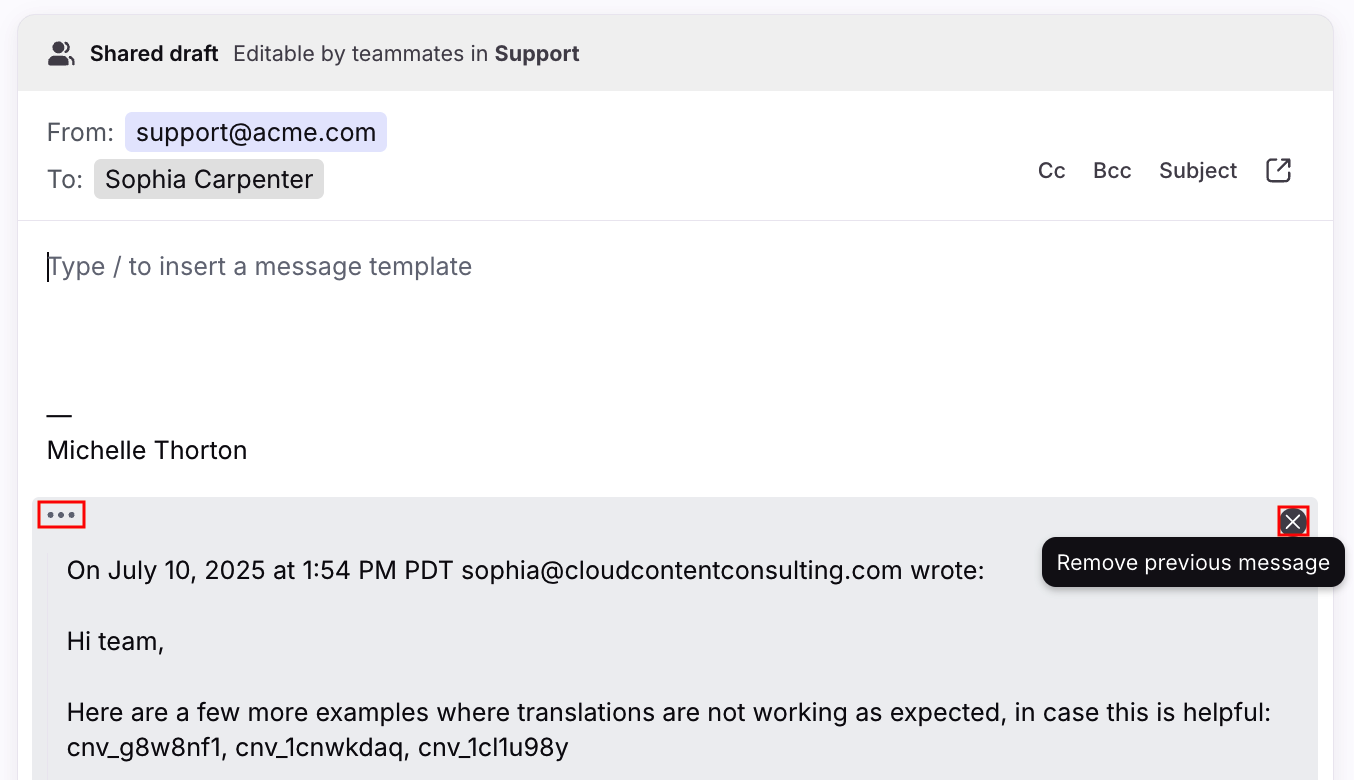The height and width of the screenshot is (780, 1354).
Task: Click the Support team name in header
Action: pyautogui.click(x=537, y=54)
